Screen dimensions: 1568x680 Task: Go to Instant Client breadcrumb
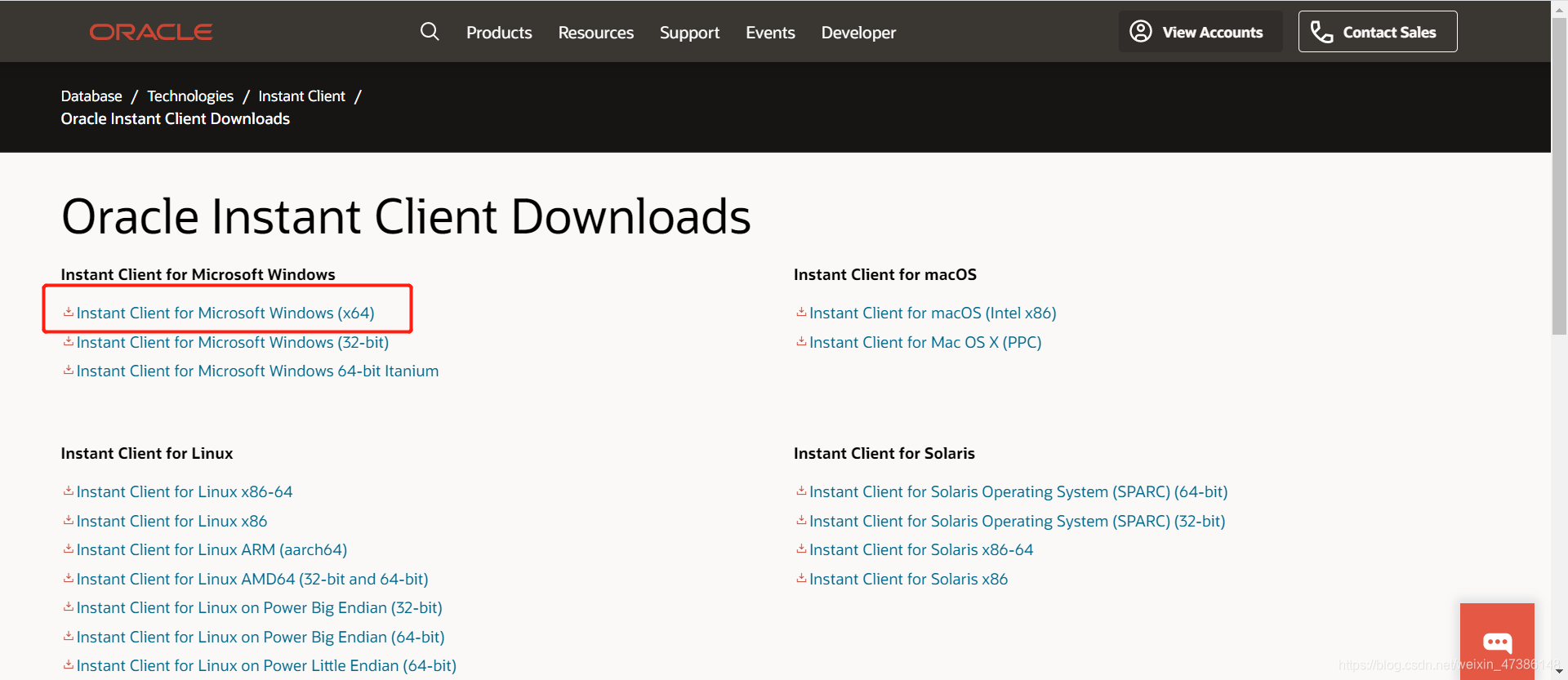[301, 96]
